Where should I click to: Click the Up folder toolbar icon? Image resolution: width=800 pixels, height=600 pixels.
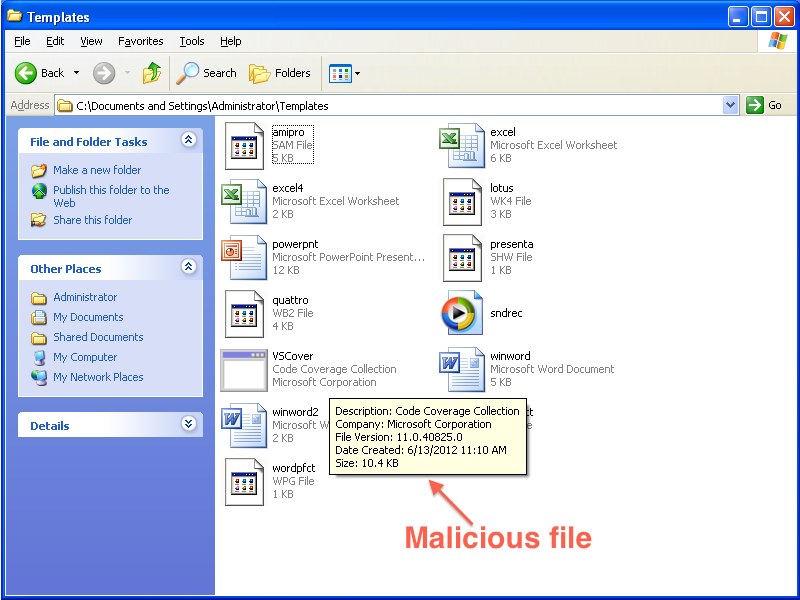click(152, 73)
